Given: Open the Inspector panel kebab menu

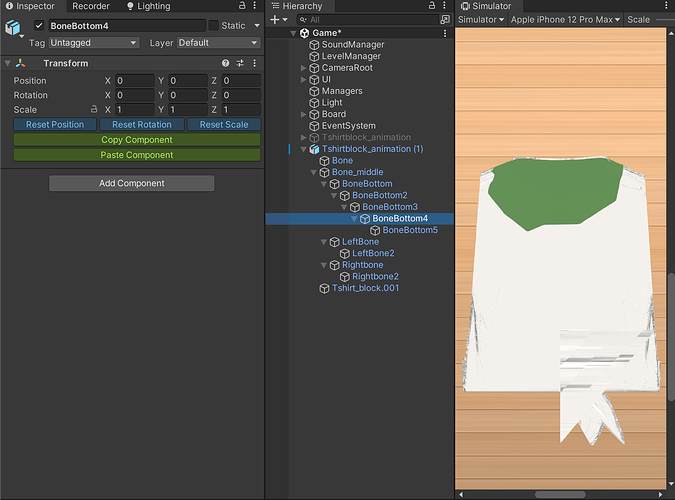Looking at the screenshot, I should point(254,6).
